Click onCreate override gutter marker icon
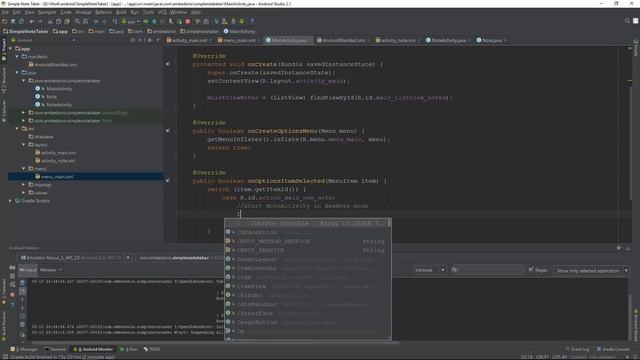 tap(168, 64)
